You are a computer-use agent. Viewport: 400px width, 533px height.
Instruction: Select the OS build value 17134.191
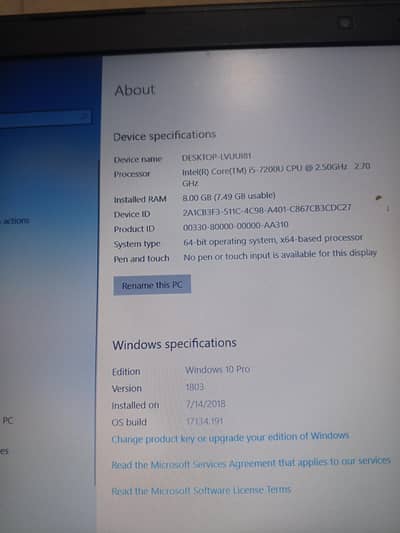[204, 421]
